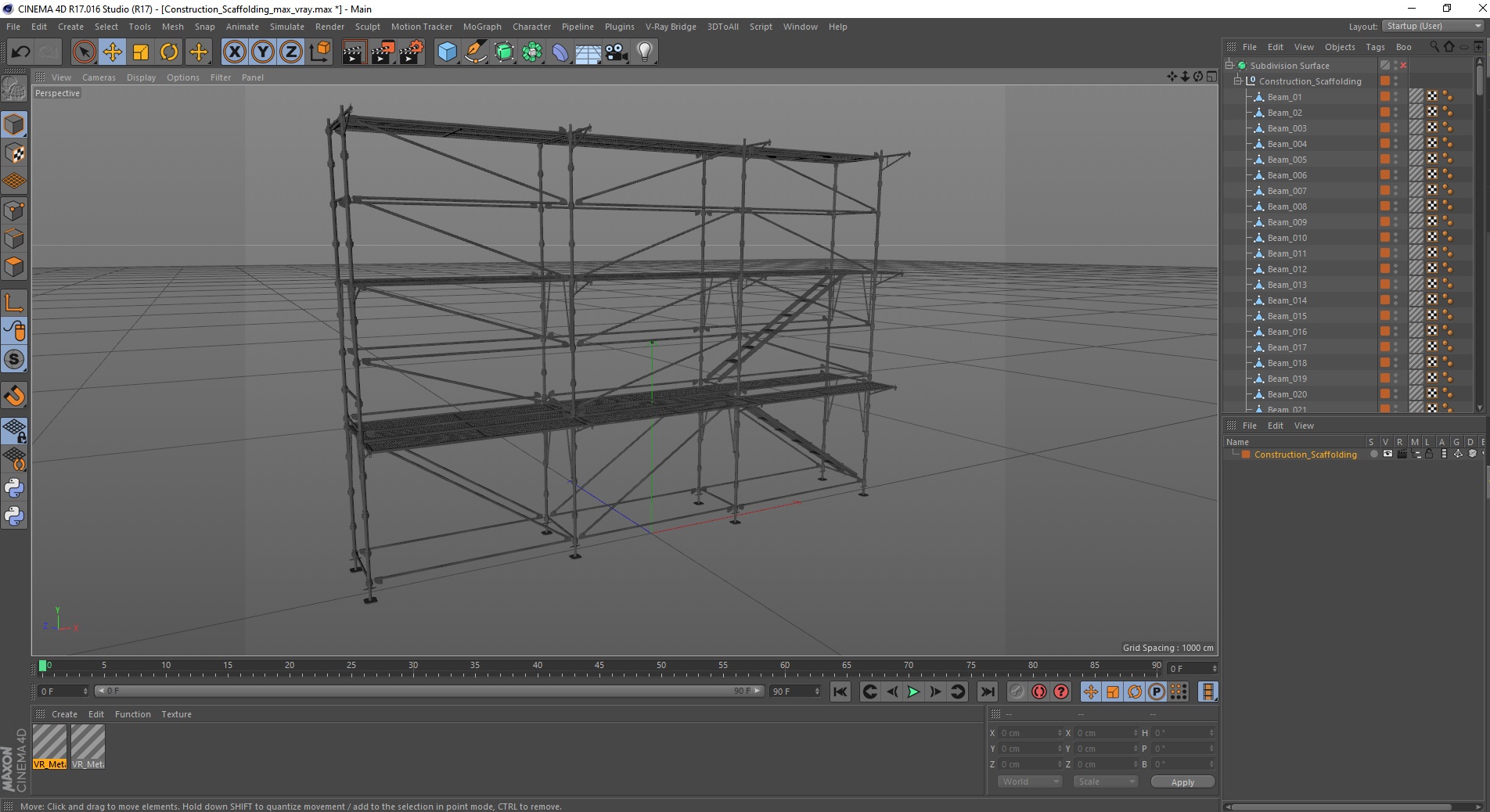Toggle Beam_005 visibility dots
1490x812 pixels.
pyautogui.click(x=1396, y=160)
